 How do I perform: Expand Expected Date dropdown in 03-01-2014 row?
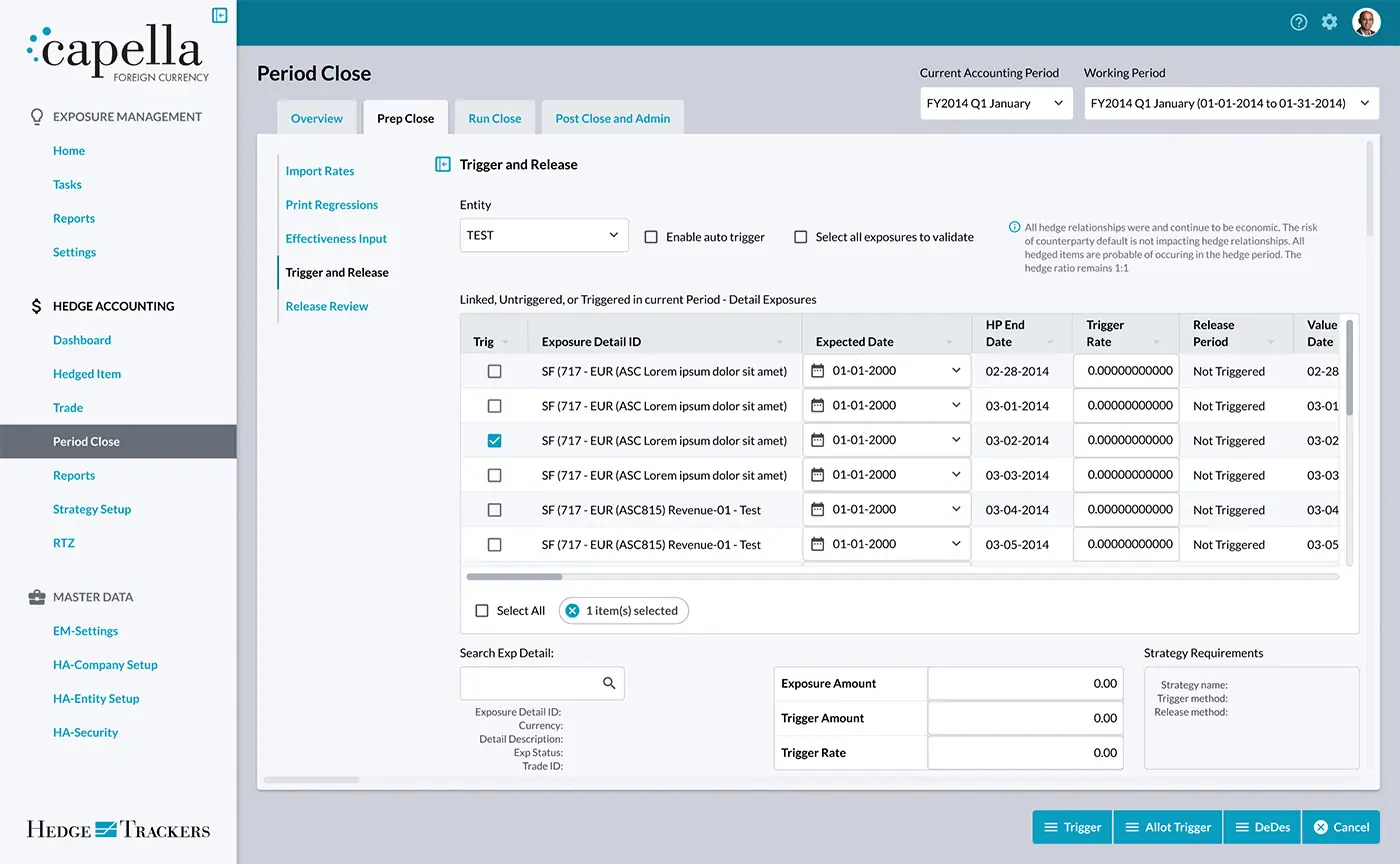click(x=956, y=405)
